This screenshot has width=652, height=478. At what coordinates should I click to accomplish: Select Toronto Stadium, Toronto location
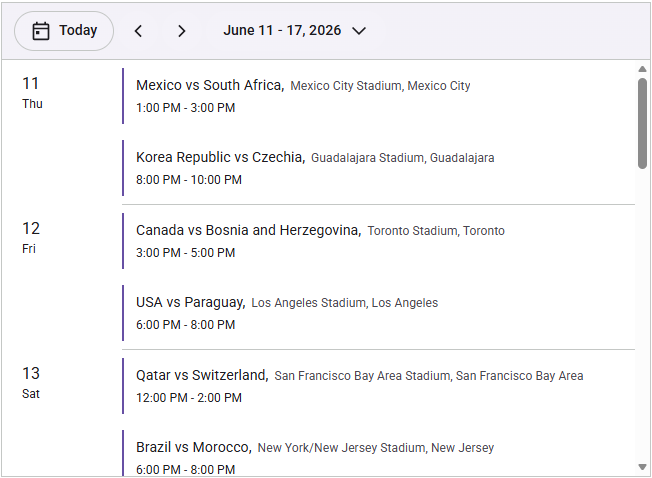coord(436,231)
